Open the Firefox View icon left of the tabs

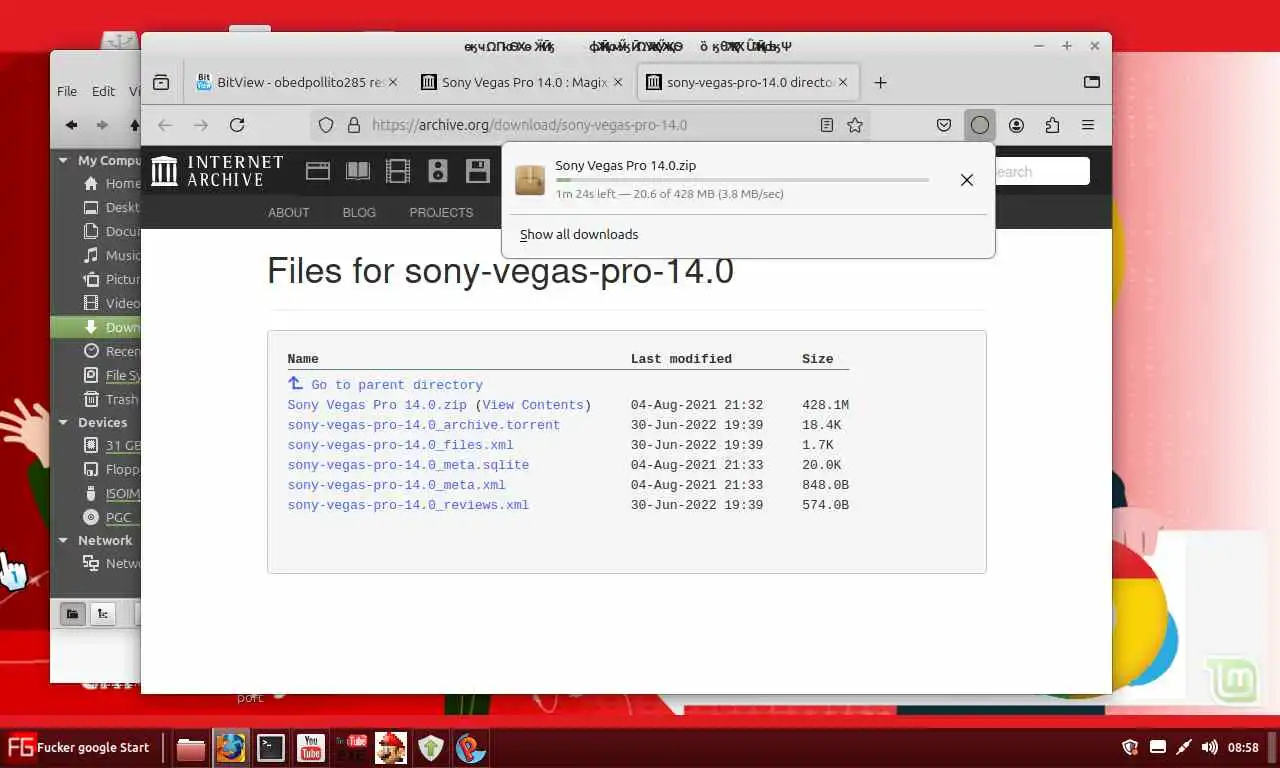click(161, 83)
